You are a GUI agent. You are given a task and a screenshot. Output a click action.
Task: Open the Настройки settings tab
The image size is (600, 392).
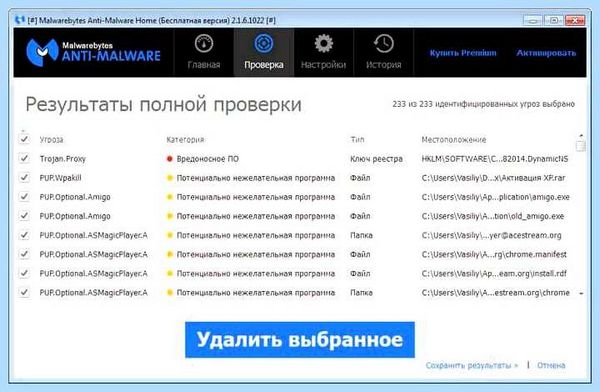pos(323,52)
